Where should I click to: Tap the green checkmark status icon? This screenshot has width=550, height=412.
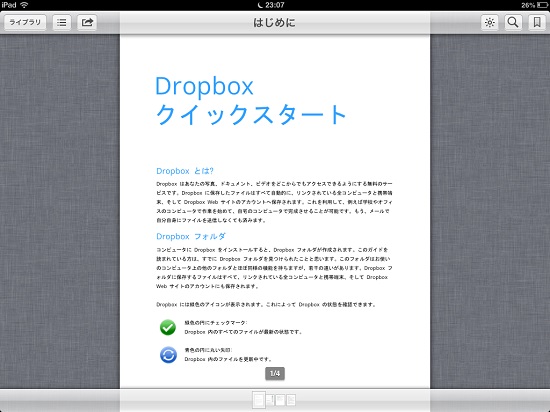pyautogui.click(x=168, y=327)
